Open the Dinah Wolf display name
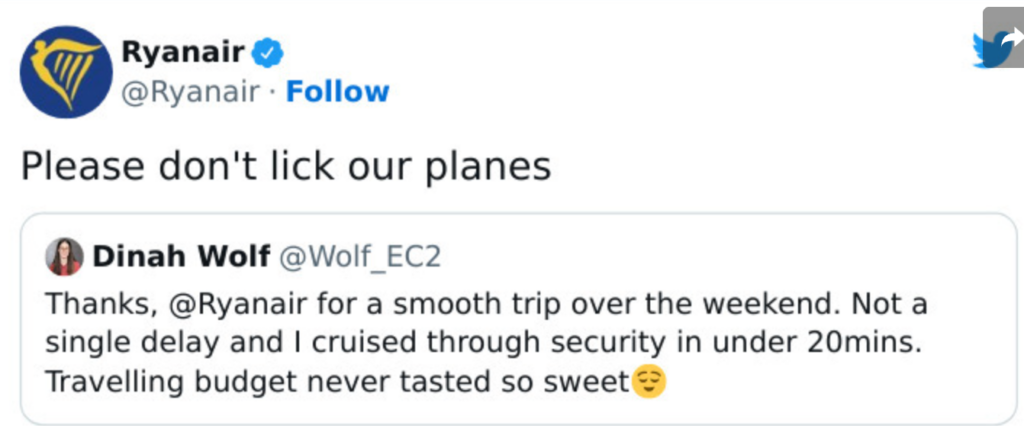 point(180,257)
